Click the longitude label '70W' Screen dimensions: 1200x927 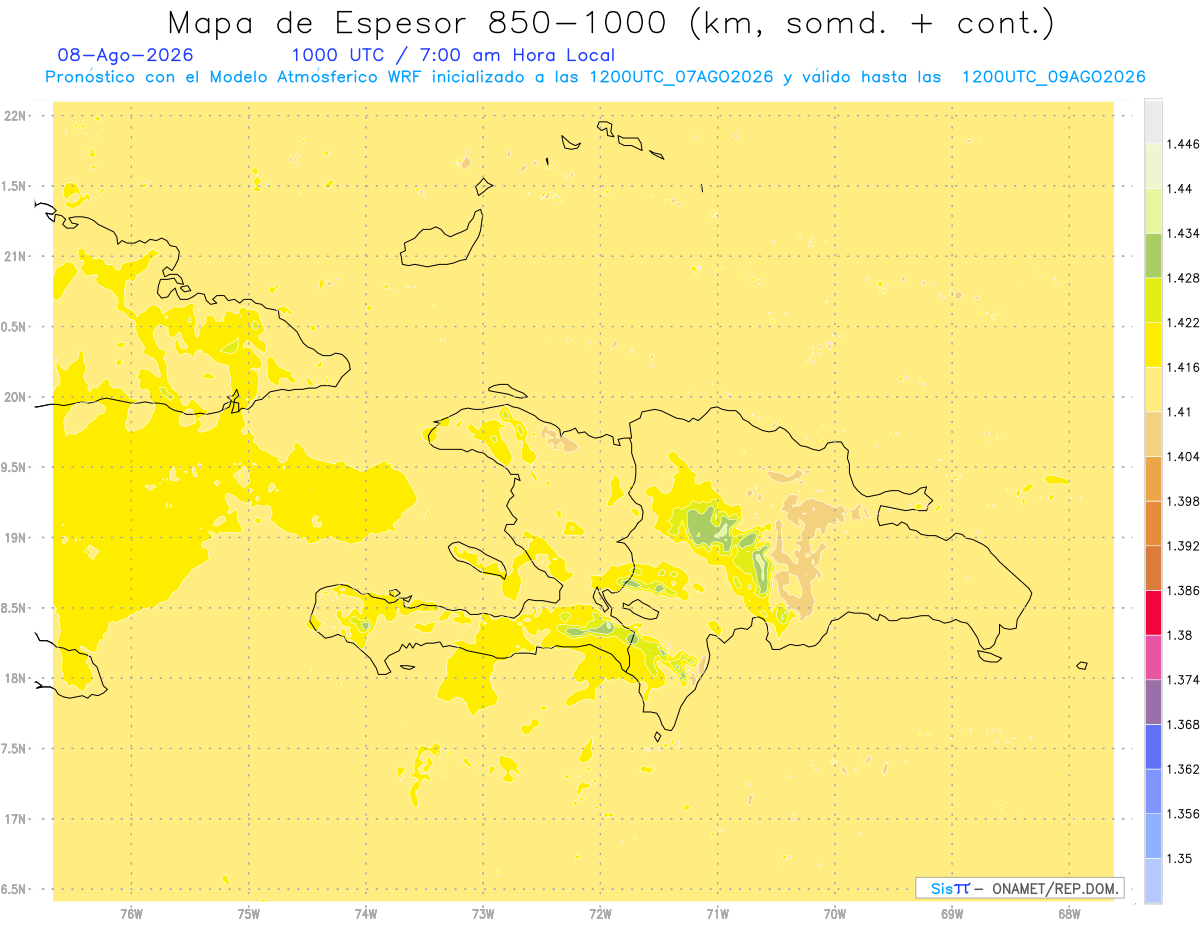[835, 913]
